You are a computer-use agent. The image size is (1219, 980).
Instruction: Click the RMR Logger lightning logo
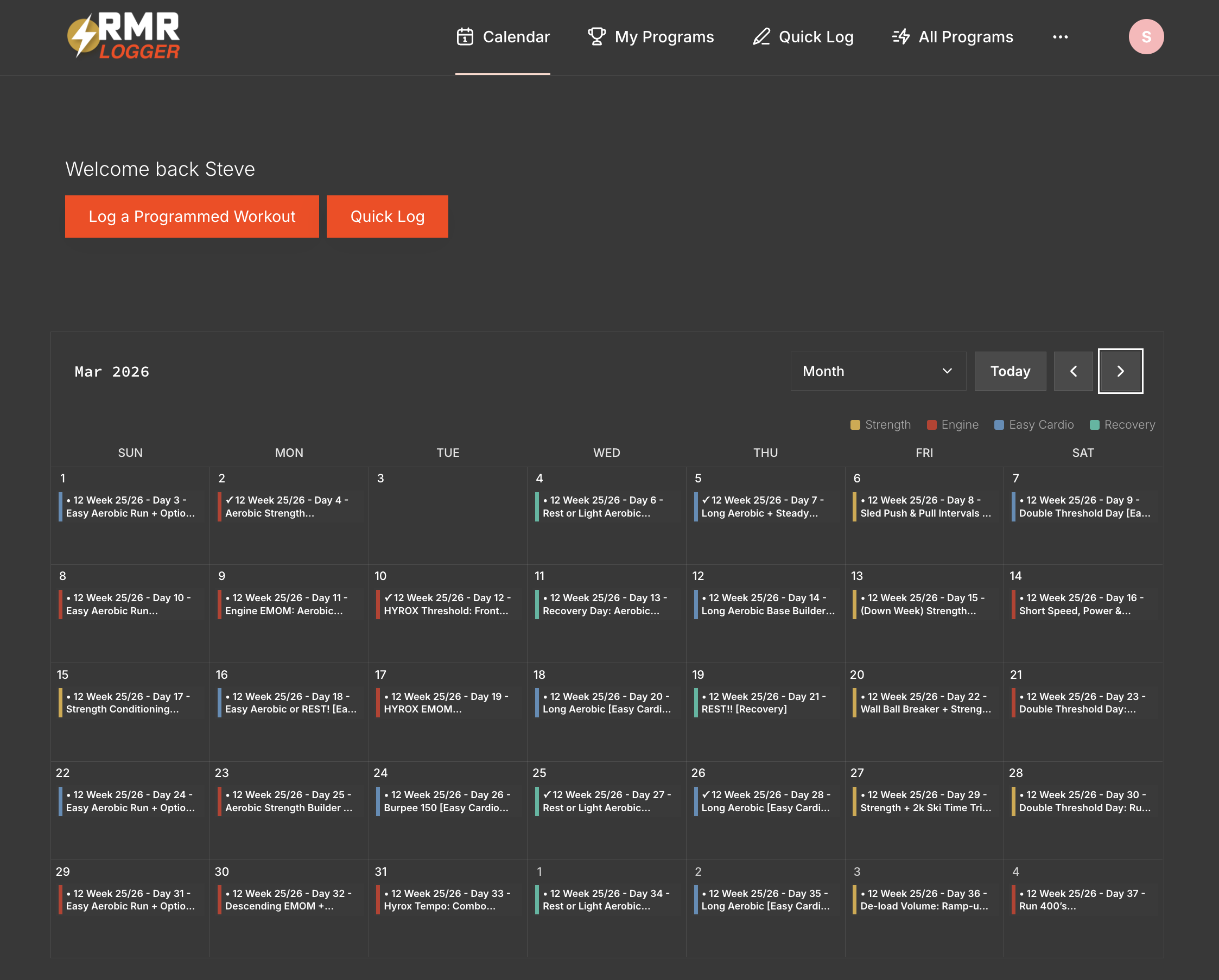123,37
